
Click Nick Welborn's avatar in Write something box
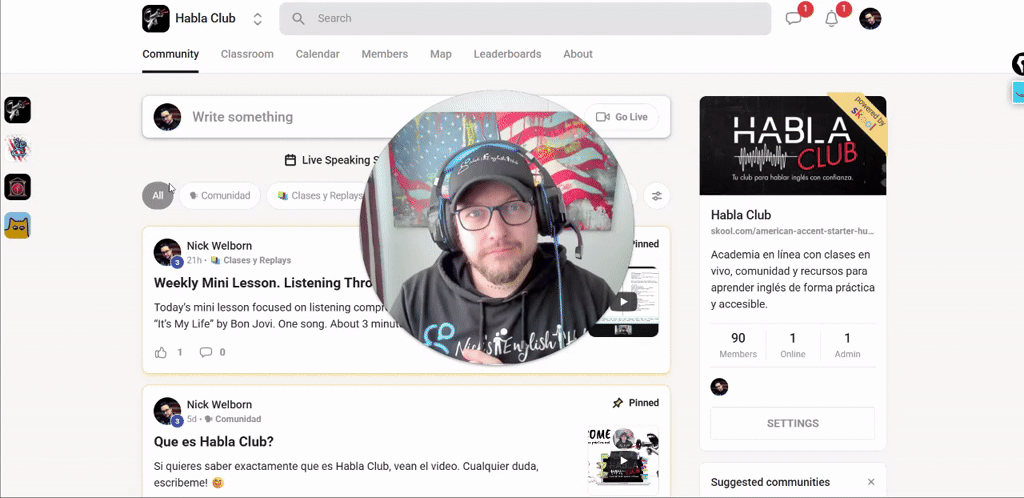click(x=167, y=117)
